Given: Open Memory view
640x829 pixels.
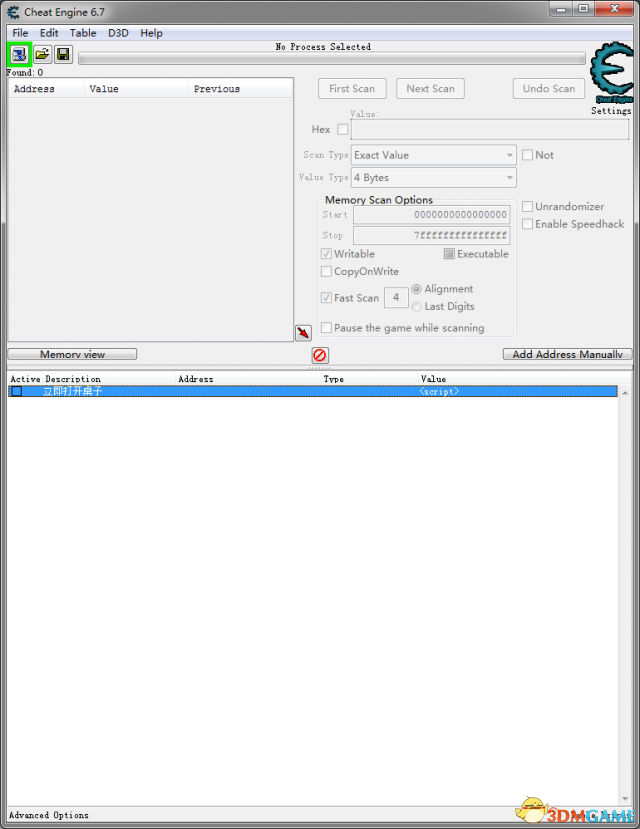Looking at the screenshot, I should pyautogui.click(x=72, y=354).
